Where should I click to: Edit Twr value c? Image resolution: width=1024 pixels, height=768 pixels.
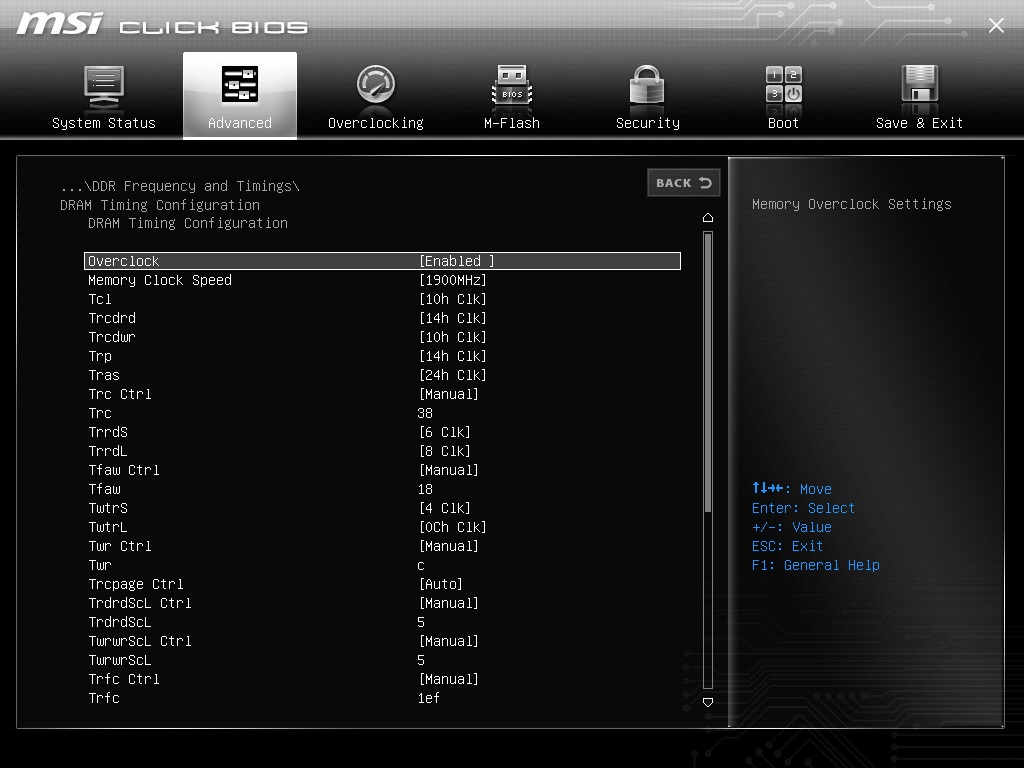coord(421,566)
